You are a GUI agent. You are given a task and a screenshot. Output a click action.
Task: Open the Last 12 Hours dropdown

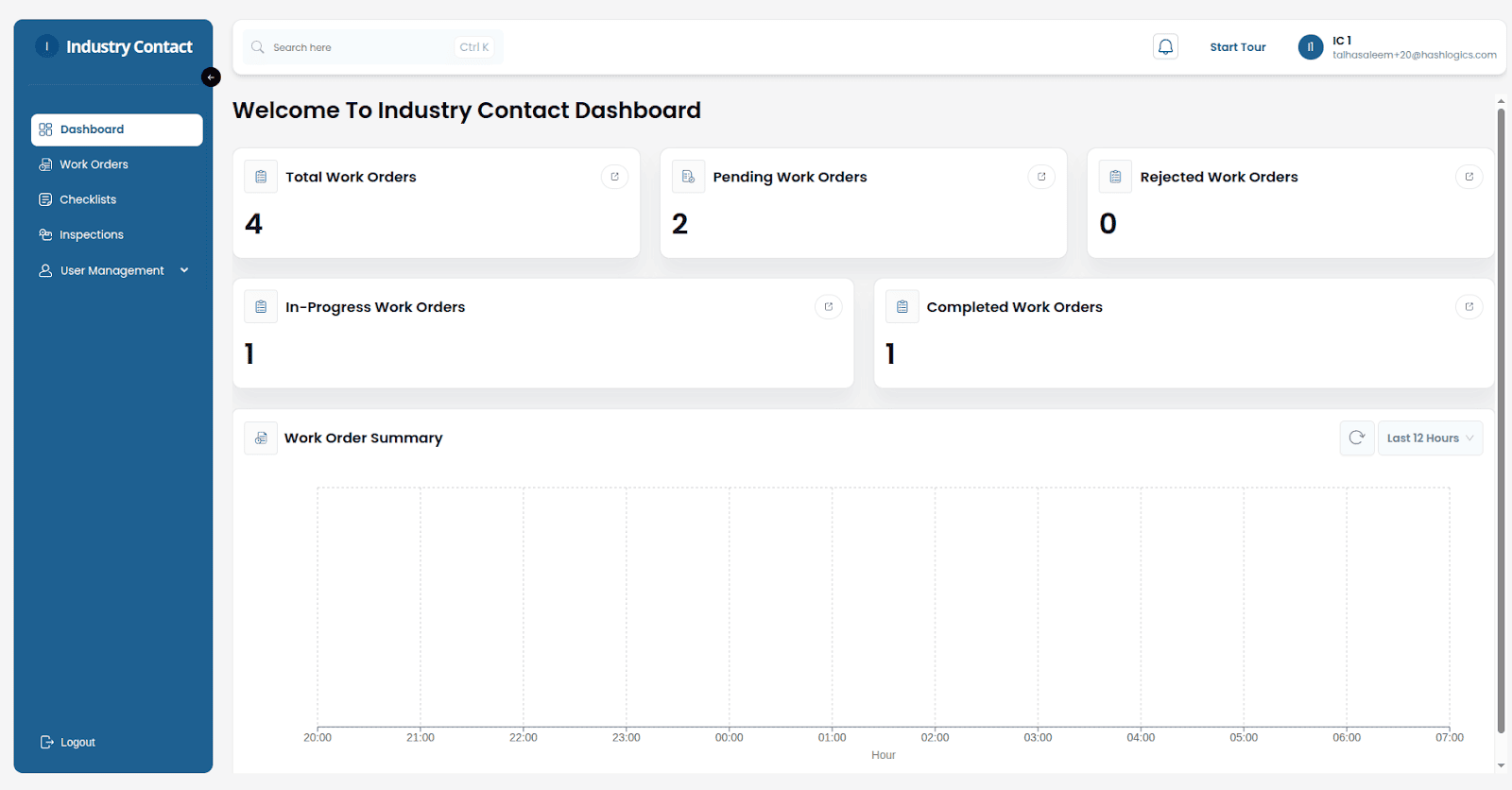[x=1430, y=438]
